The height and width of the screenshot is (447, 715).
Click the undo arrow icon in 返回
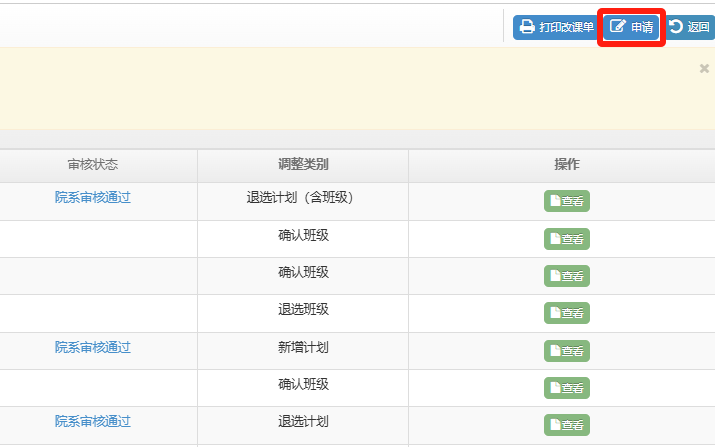(676, 26)
